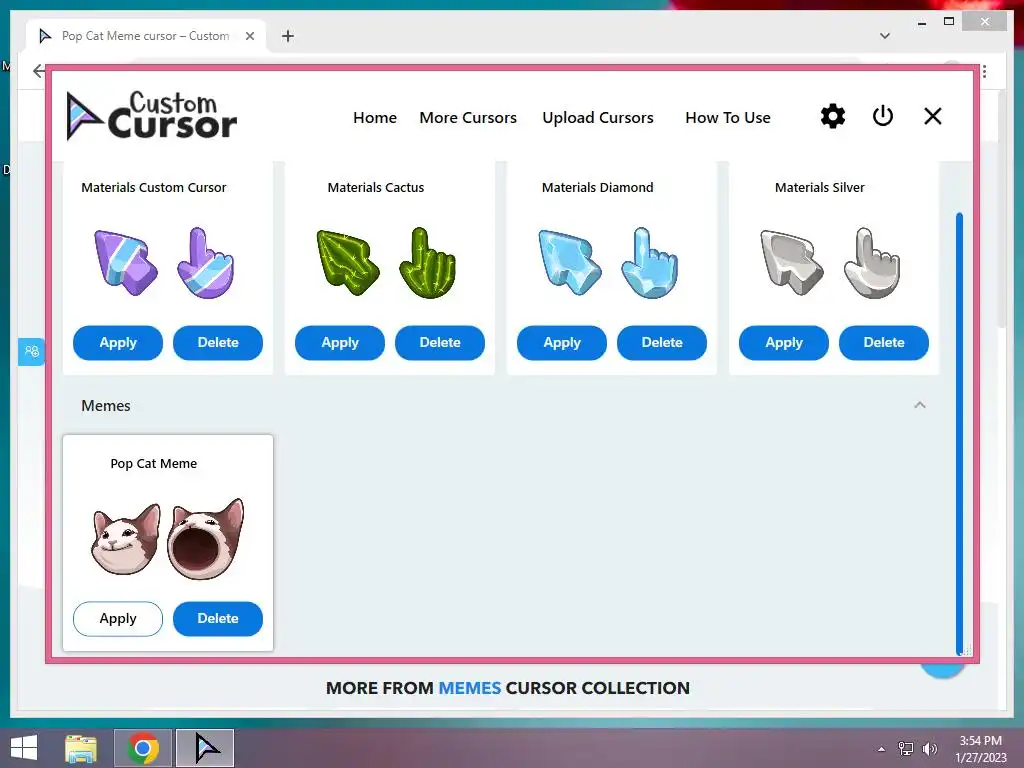Delete the Pop Cat Meme cursor
Image resolution: width=1024 pixels, height=768 pixels.
[x=217, y=618]
